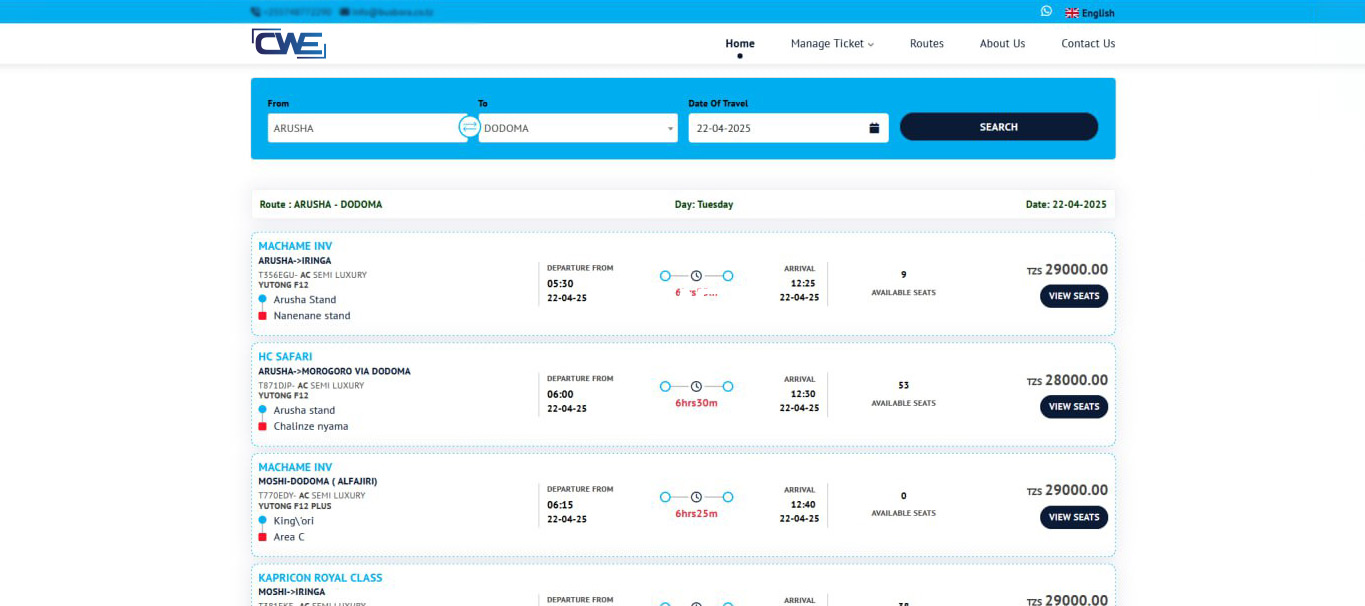
Task: Click red Chalinze nyama drop-off marker icon
Action: point(263,426)
